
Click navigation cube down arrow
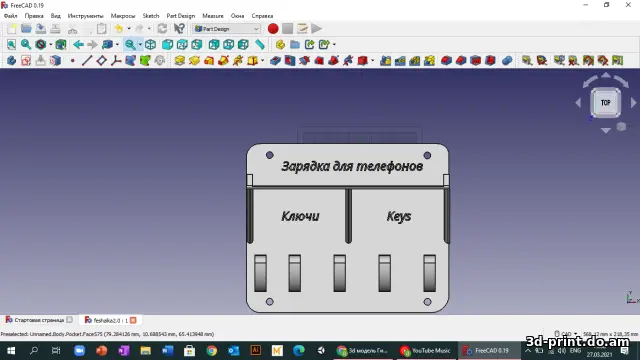[606, 131]
